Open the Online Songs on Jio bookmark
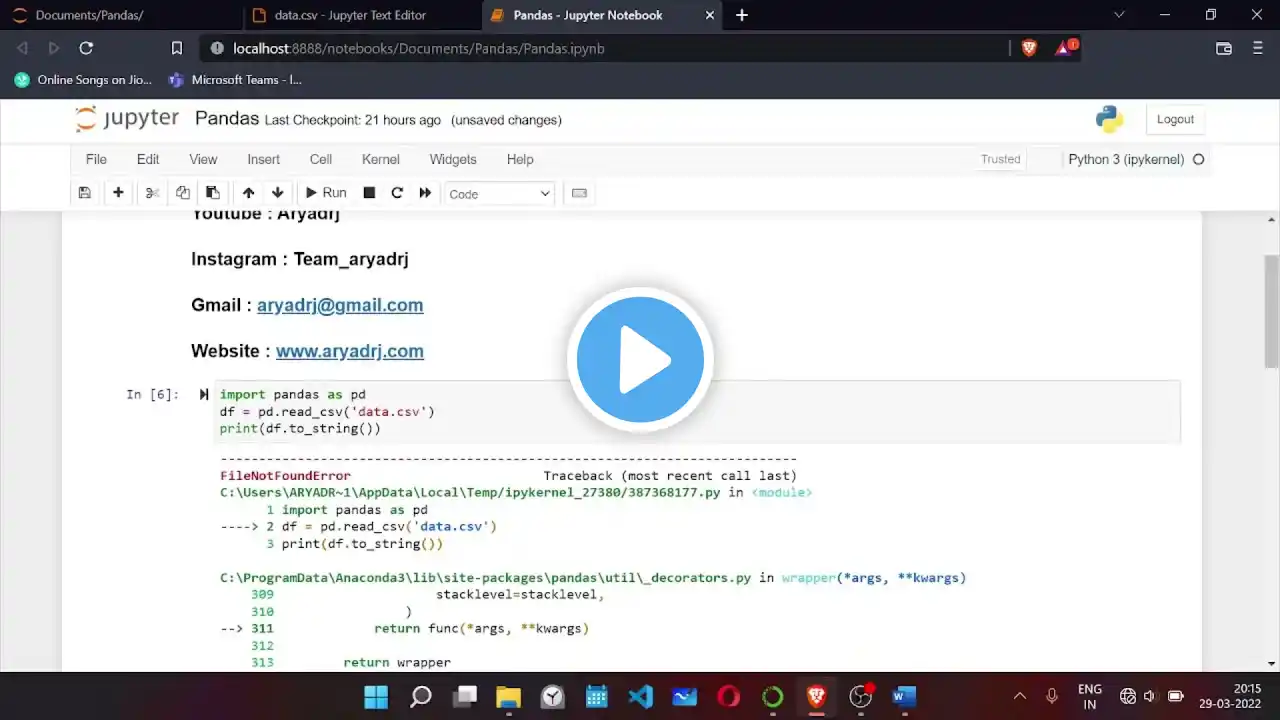This screenshot has width=1280, height=720. [x=83, y=80]
